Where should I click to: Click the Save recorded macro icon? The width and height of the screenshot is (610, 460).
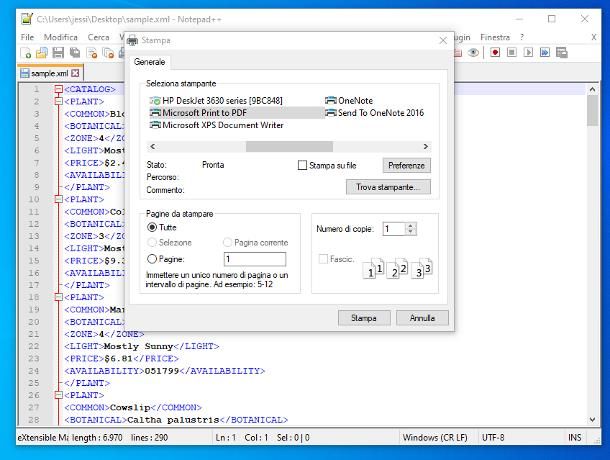pos(562,52)
